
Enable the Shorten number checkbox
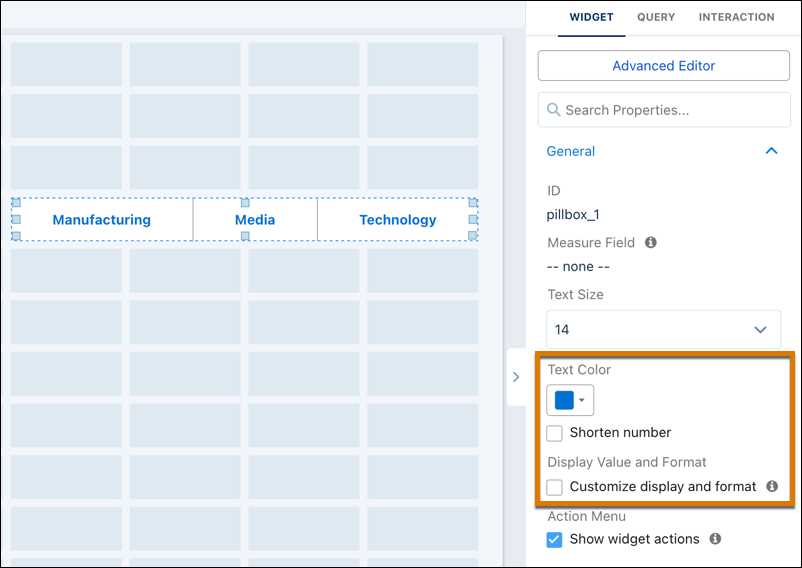554,433
